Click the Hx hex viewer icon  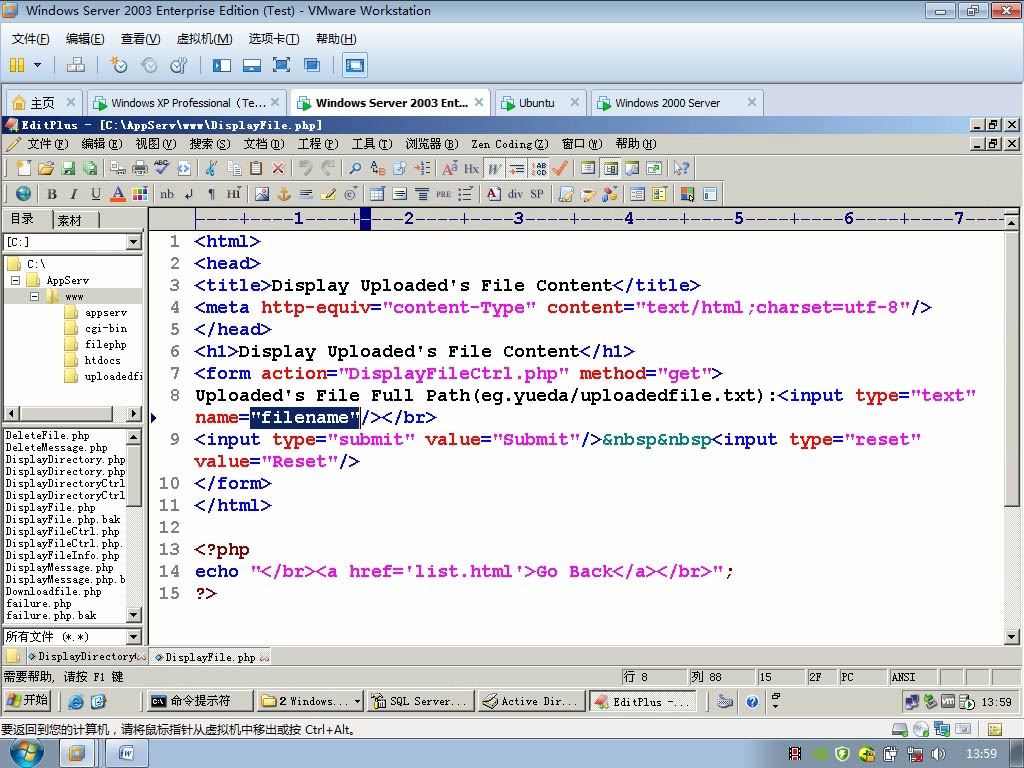click(472, 168)
